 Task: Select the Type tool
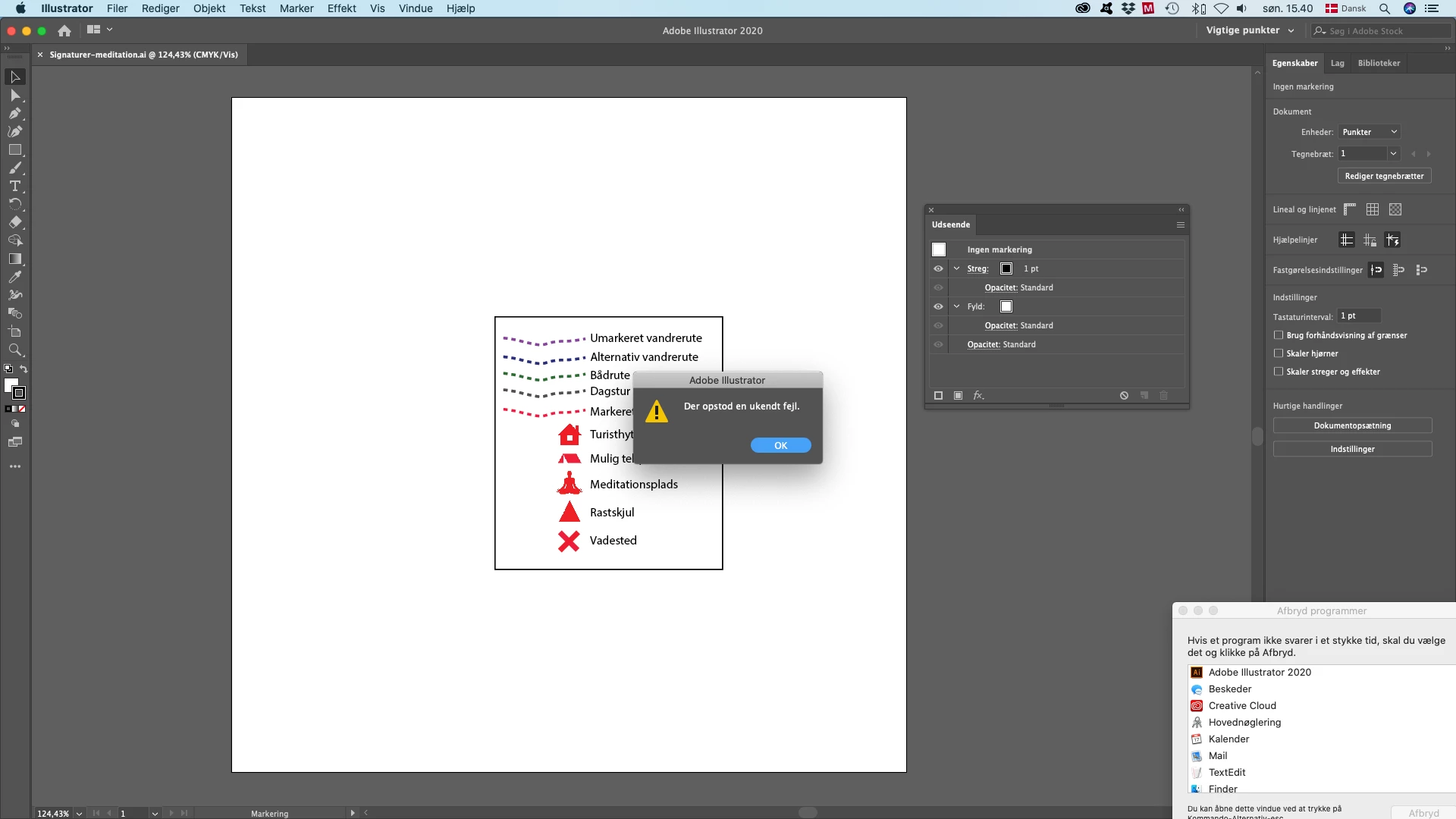(x=15, y=186)
